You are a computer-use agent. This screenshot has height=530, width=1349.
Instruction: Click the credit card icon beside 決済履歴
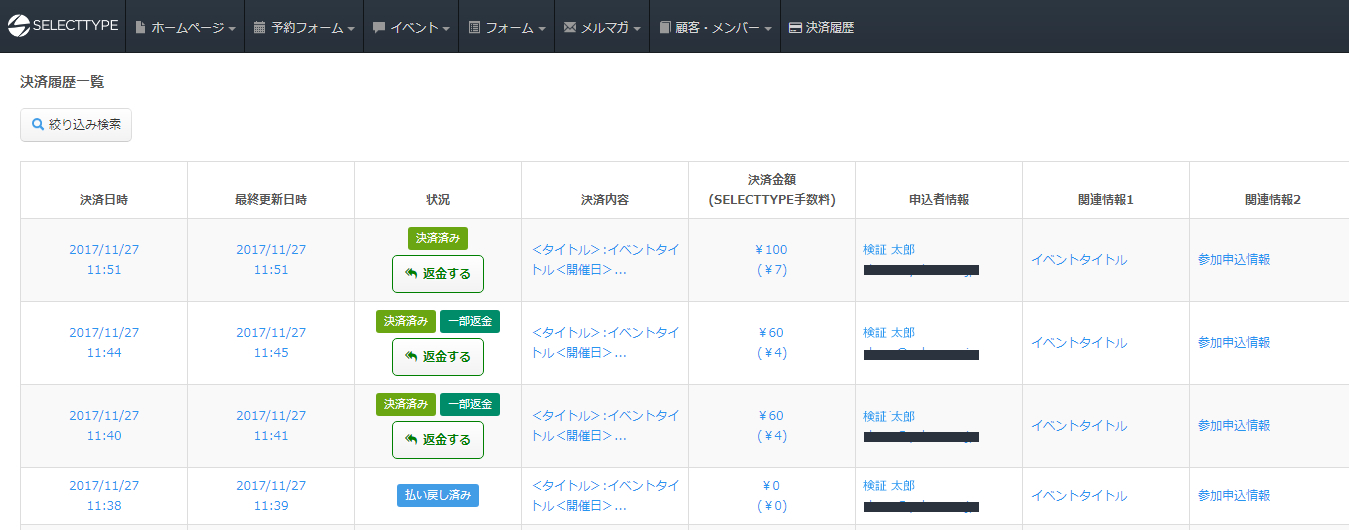(795, 28)
